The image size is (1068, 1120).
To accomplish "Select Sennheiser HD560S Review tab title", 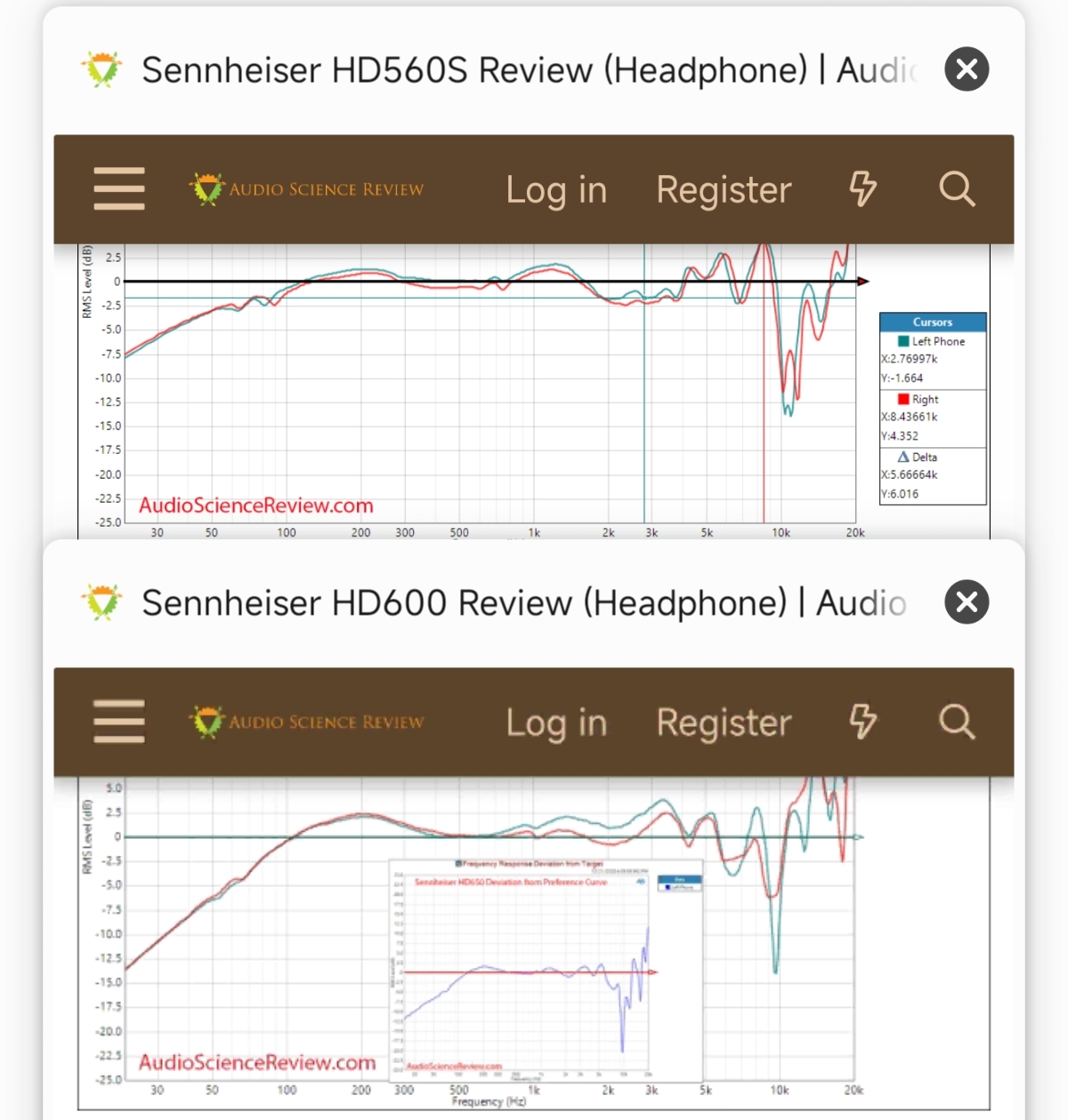I will pyautogui.click(x=530, y=69).
